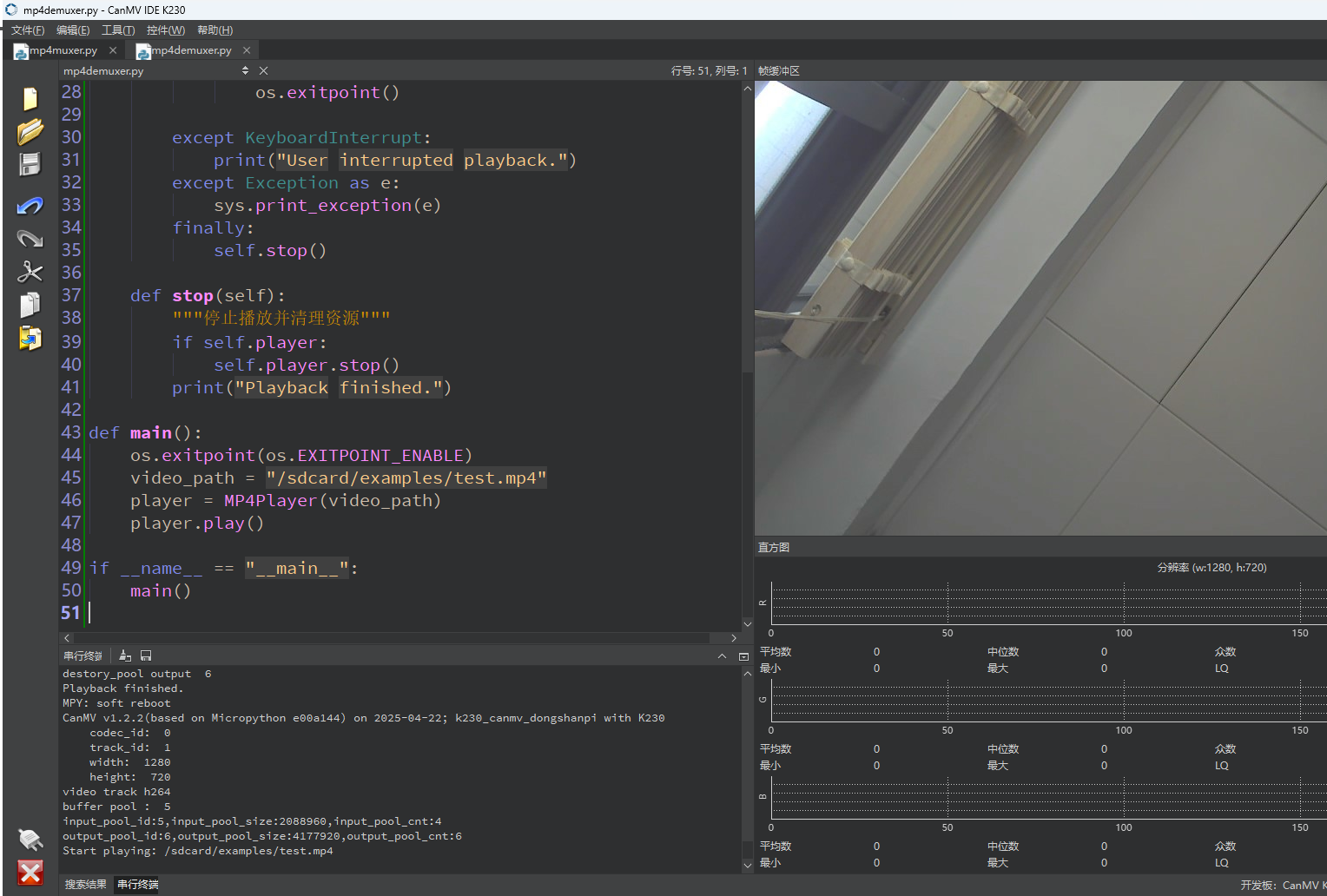Close the mp4demuxer.py document in editor header

(x=263, y=70)
